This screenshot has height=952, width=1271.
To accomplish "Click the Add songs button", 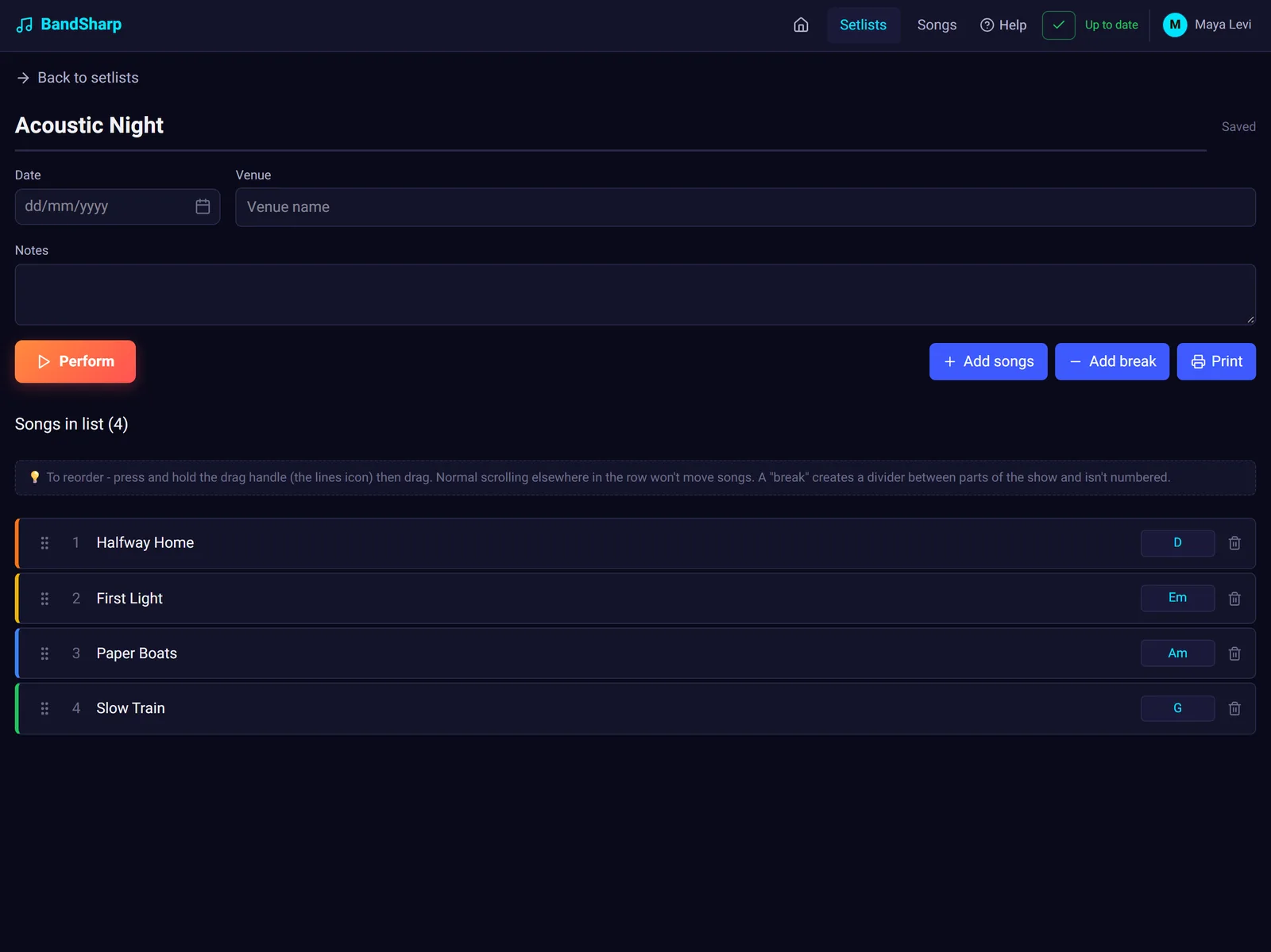I will [988, 361].
